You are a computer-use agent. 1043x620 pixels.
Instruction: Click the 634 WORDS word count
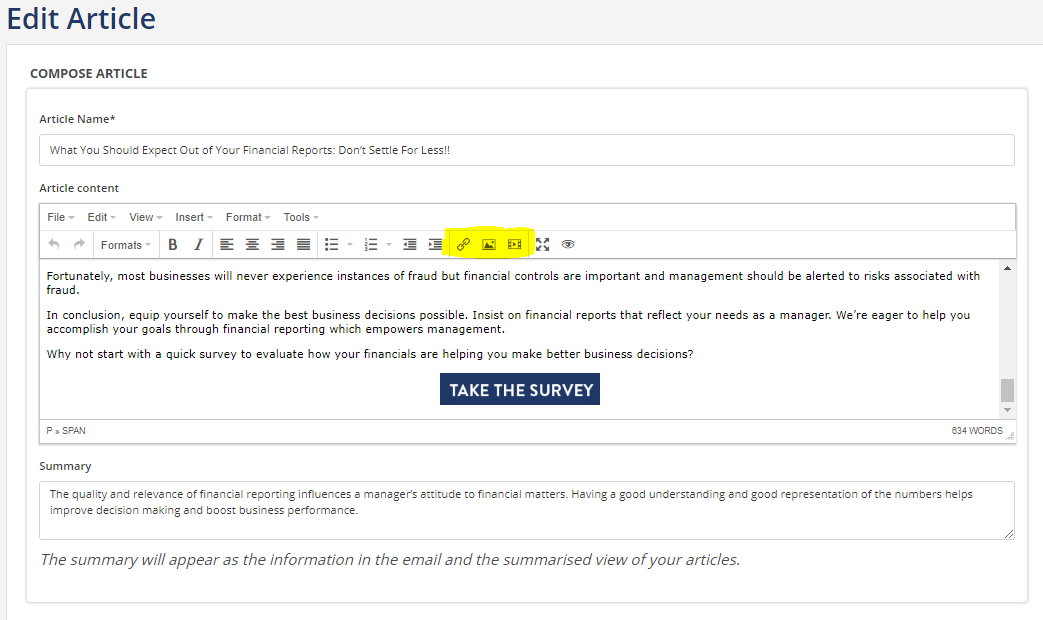pos(976,431)
